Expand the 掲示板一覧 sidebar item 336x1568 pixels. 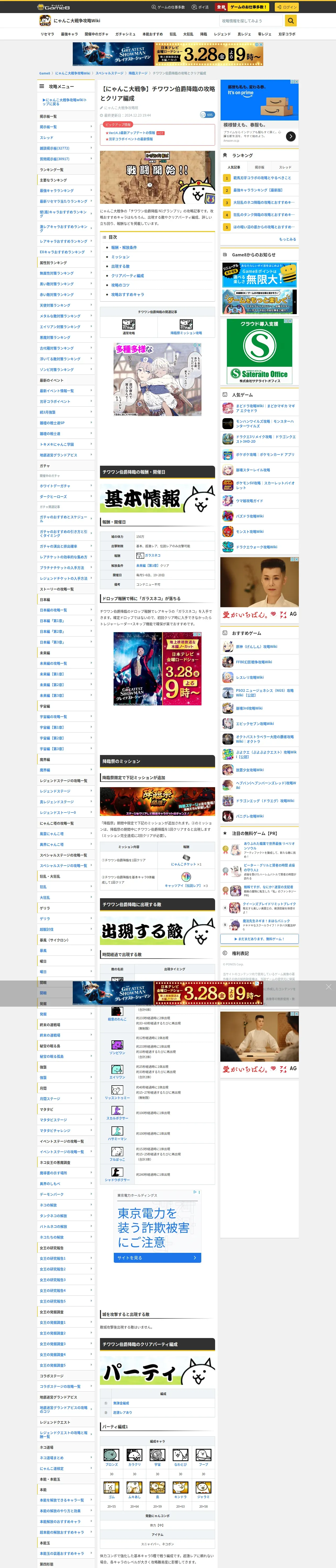point(66,126)
